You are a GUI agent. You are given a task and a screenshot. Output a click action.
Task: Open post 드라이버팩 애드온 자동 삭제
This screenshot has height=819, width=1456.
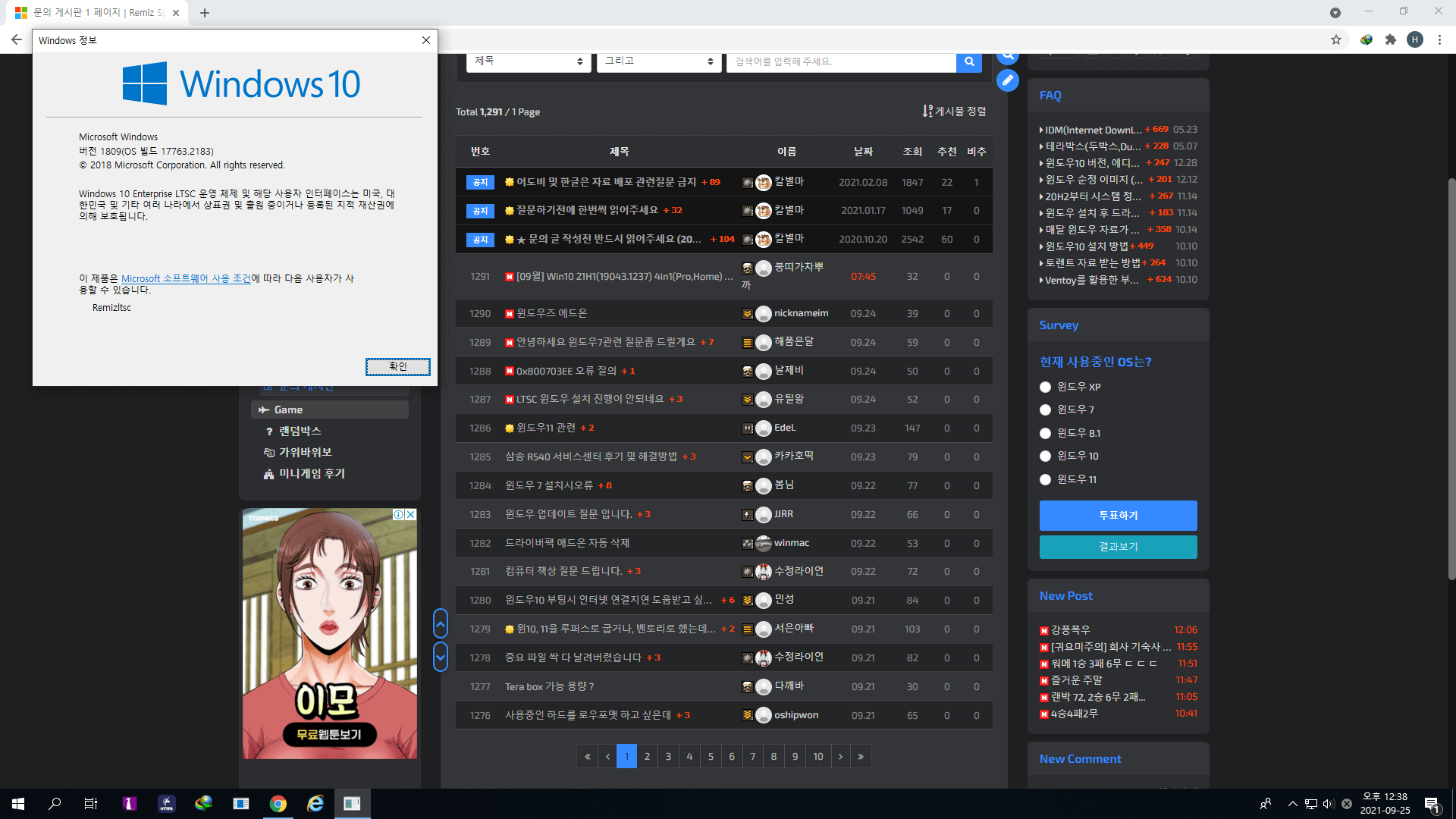(x=567, y=543)
